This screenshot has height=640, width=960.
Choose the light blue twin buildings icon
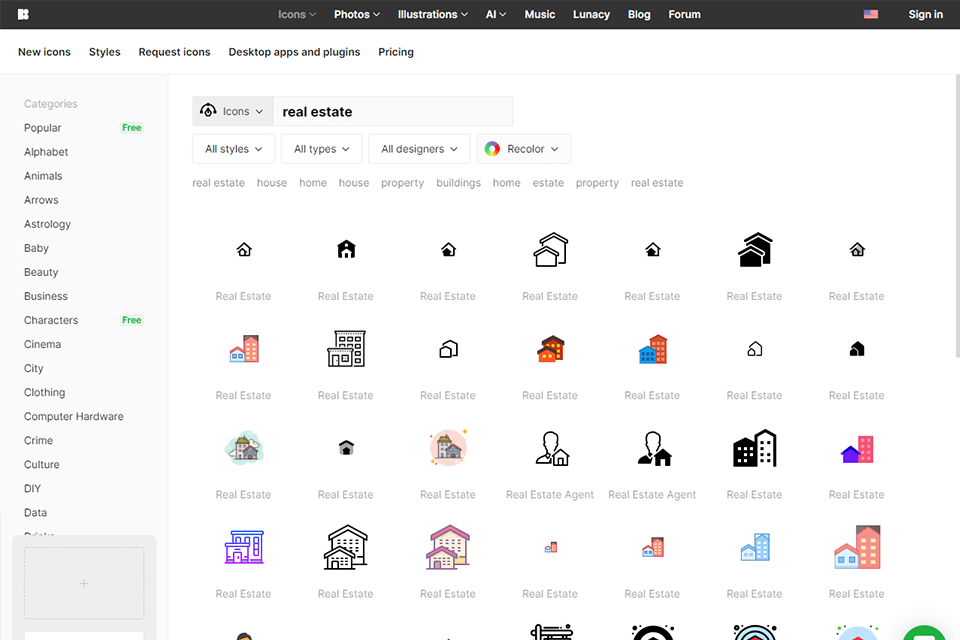click(x=755, y=547)
